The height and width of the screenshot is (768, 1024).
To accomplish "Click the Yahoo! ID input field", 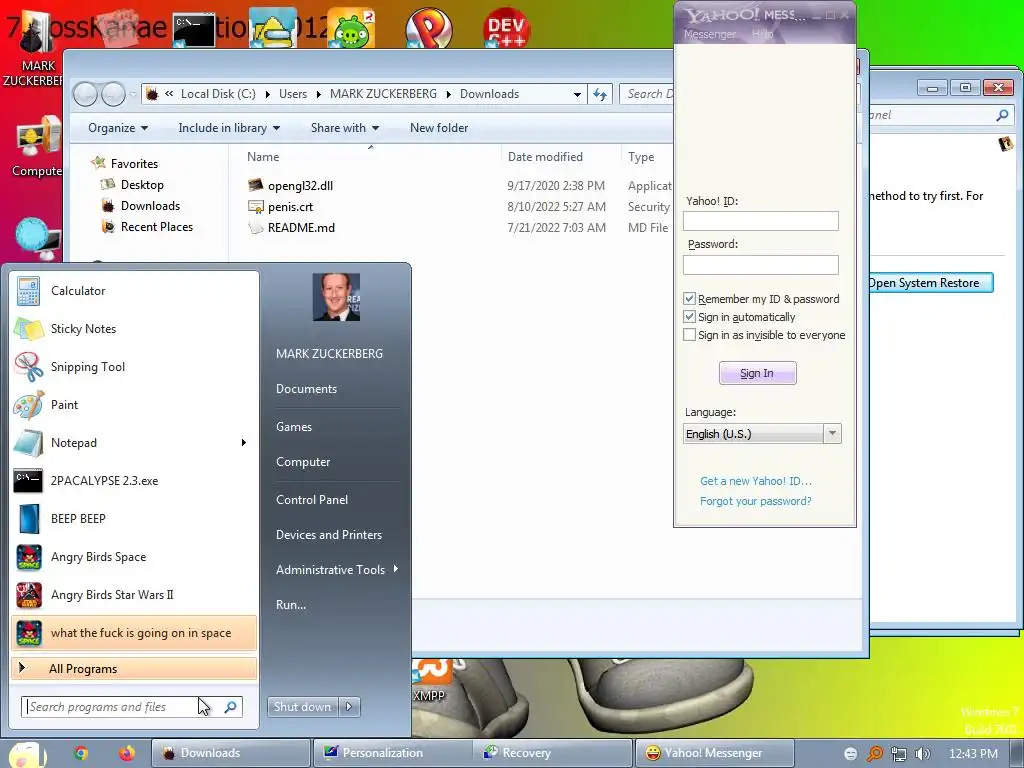I will coord(761,221).
